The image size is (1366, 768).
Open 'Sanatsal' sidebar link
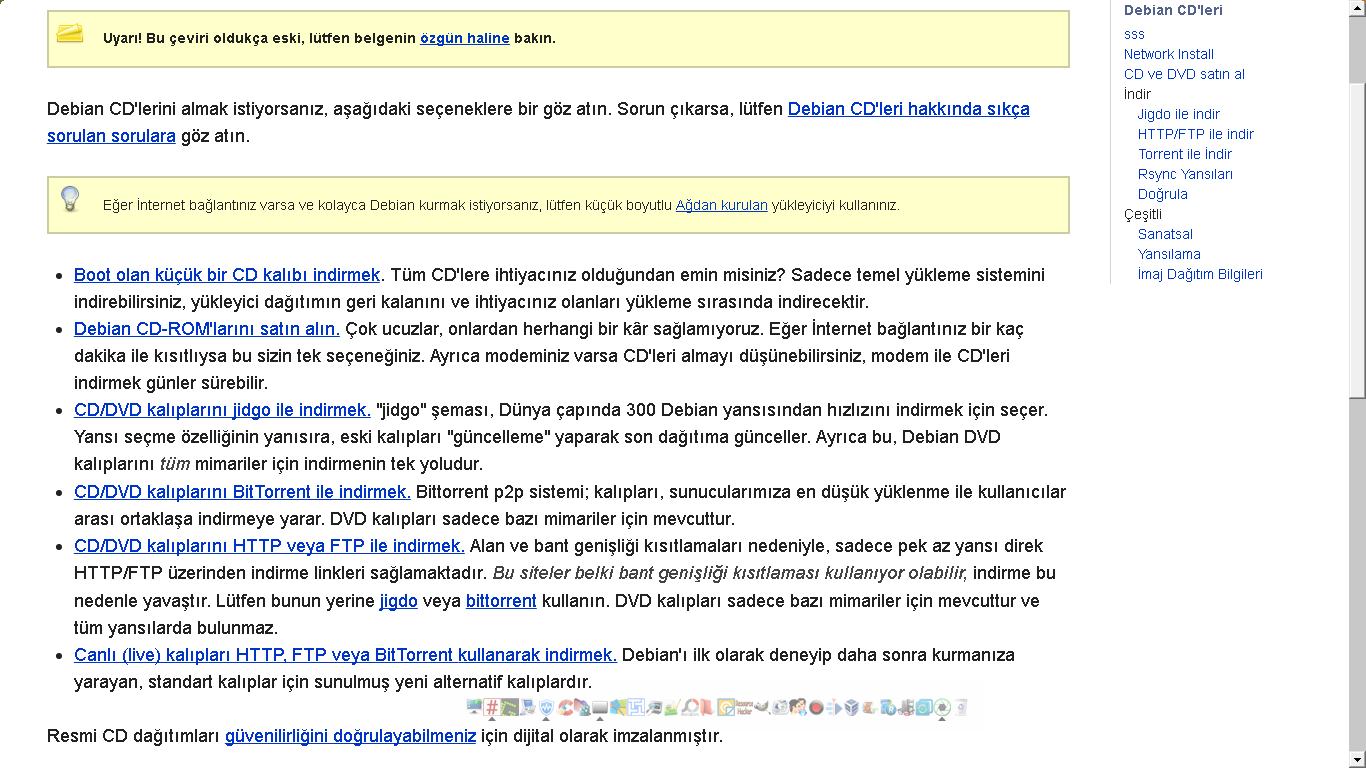[1165, 234]
